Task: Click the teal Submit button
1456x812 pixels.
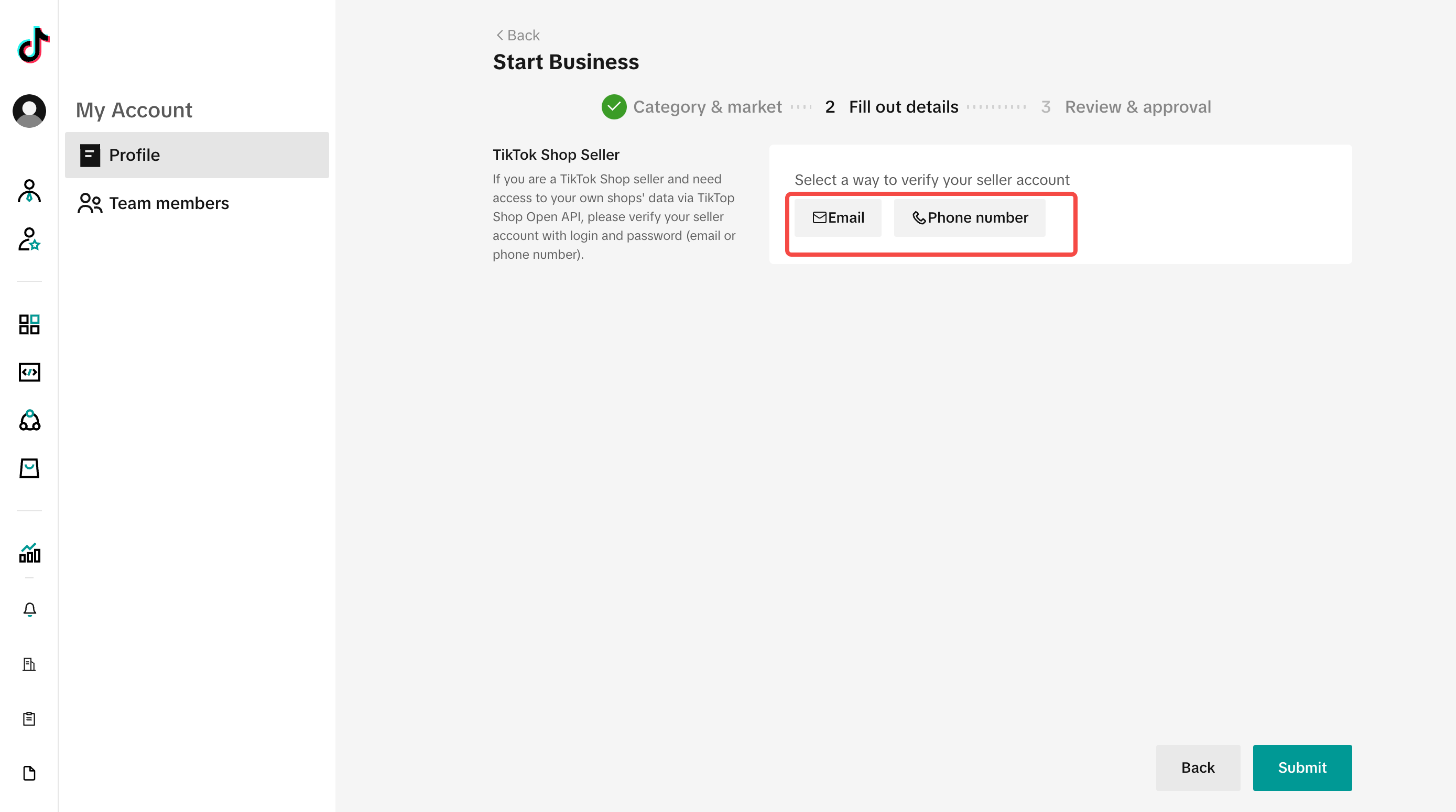Action: coord(1302,767)
